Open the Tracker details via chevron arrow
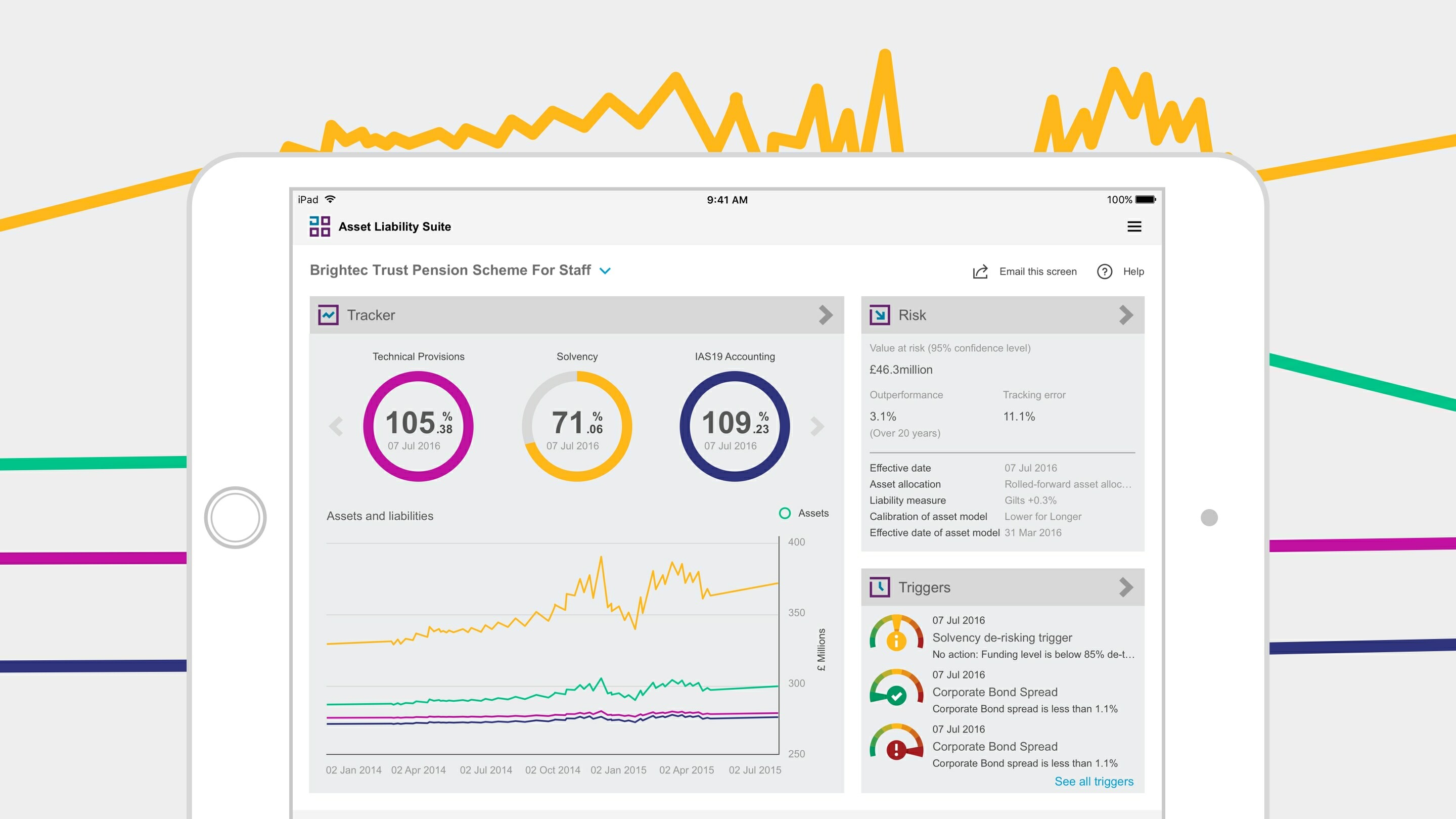 [x=826, y=315]
